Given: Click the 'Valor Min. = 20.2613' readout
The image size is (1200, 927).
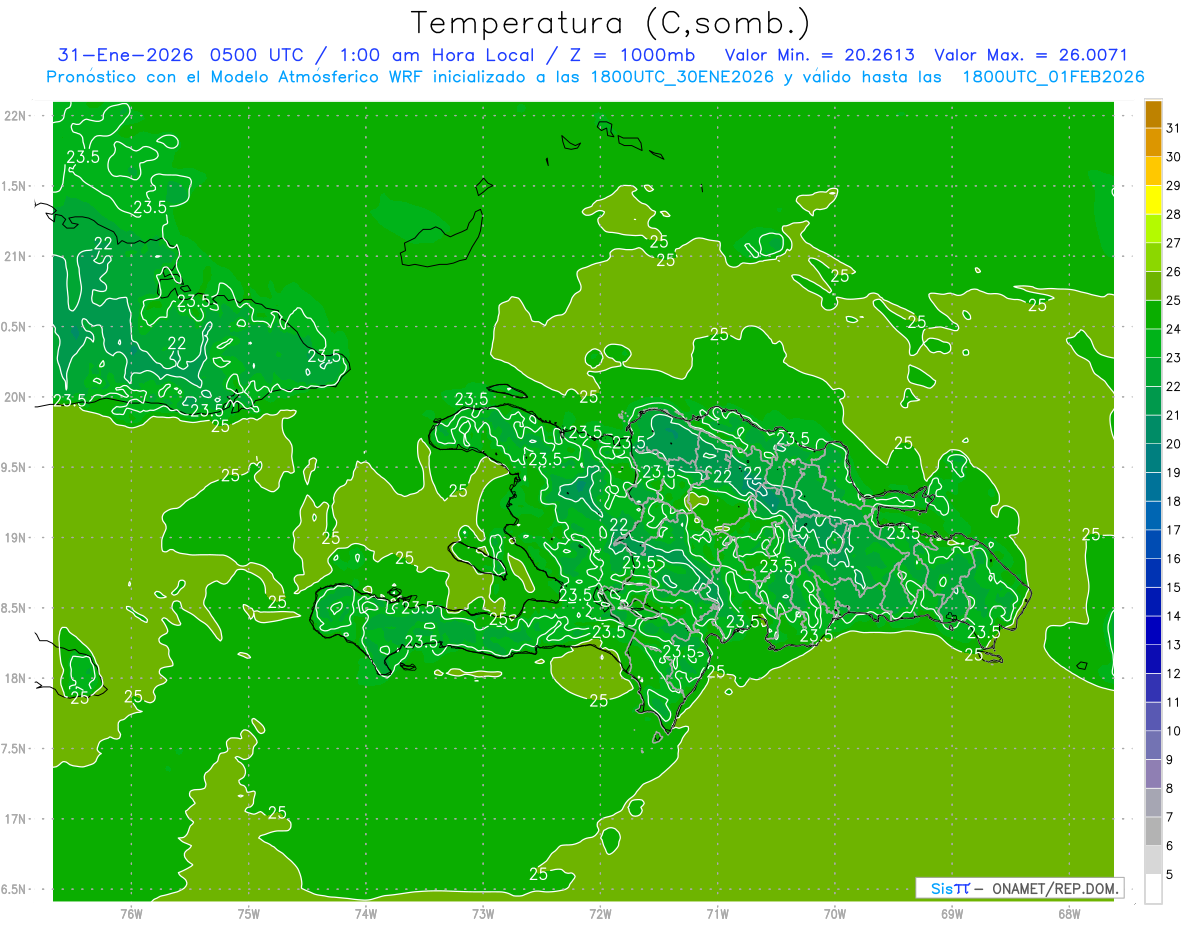Looking at the screenshot, I should [819, 55].
